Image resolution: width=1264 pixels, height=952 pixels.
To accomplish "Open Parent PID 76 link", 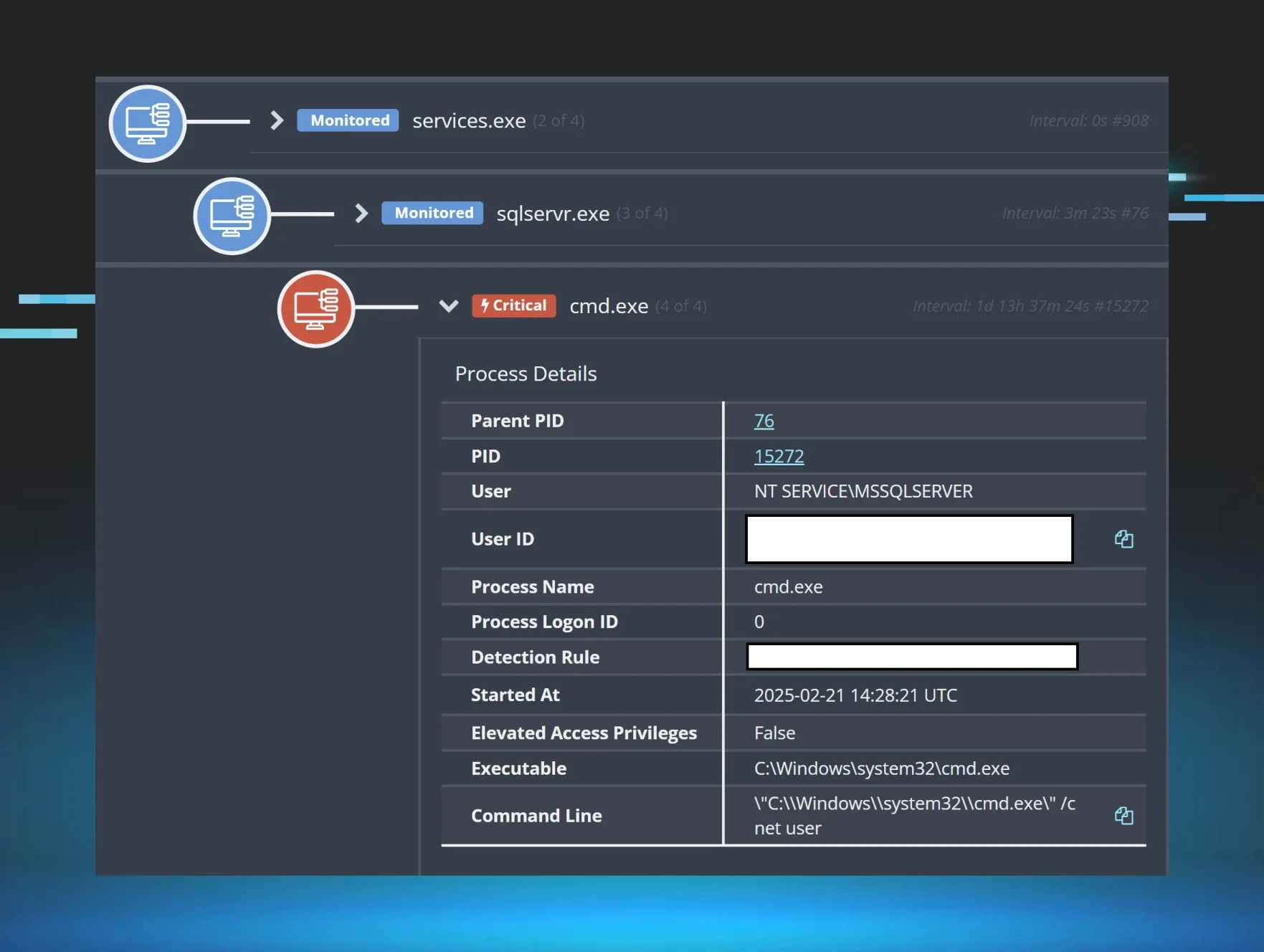I will coord(764,421).
